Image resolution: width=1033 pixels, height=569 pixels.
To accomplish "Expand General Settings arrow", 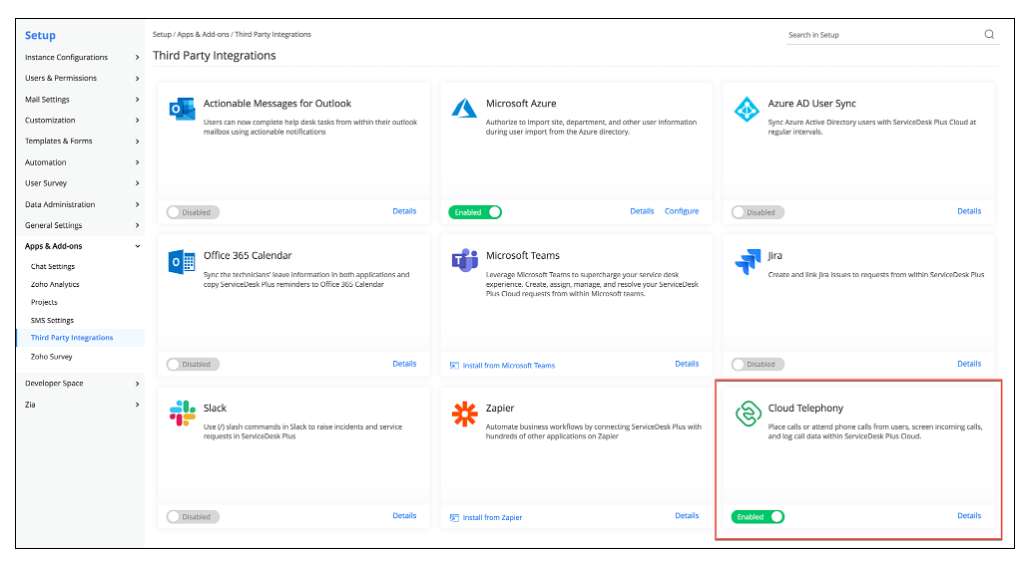I will point(137,225).
